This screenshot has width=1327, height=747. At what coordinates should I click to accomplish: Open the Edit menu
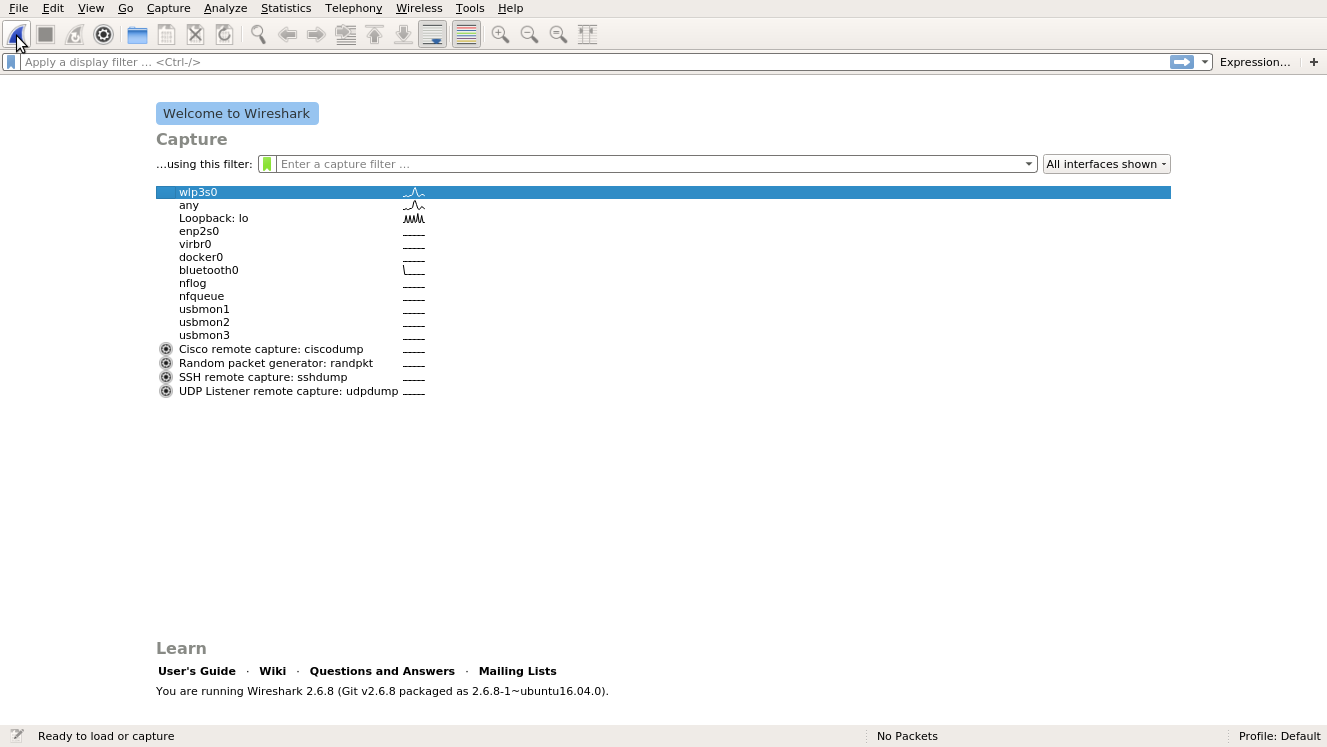pyautogui.click(x=53, y=8)
